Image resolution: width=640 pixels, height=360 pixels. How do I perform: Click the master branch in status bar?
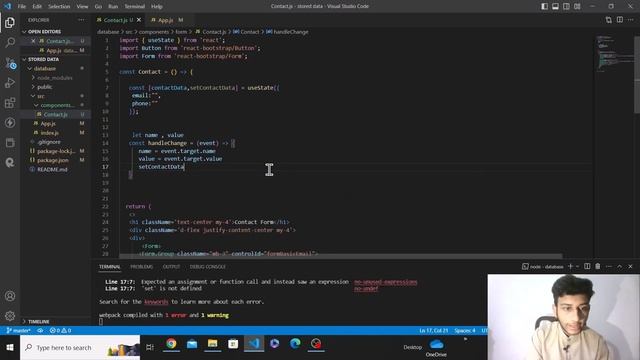pos(19,330)
